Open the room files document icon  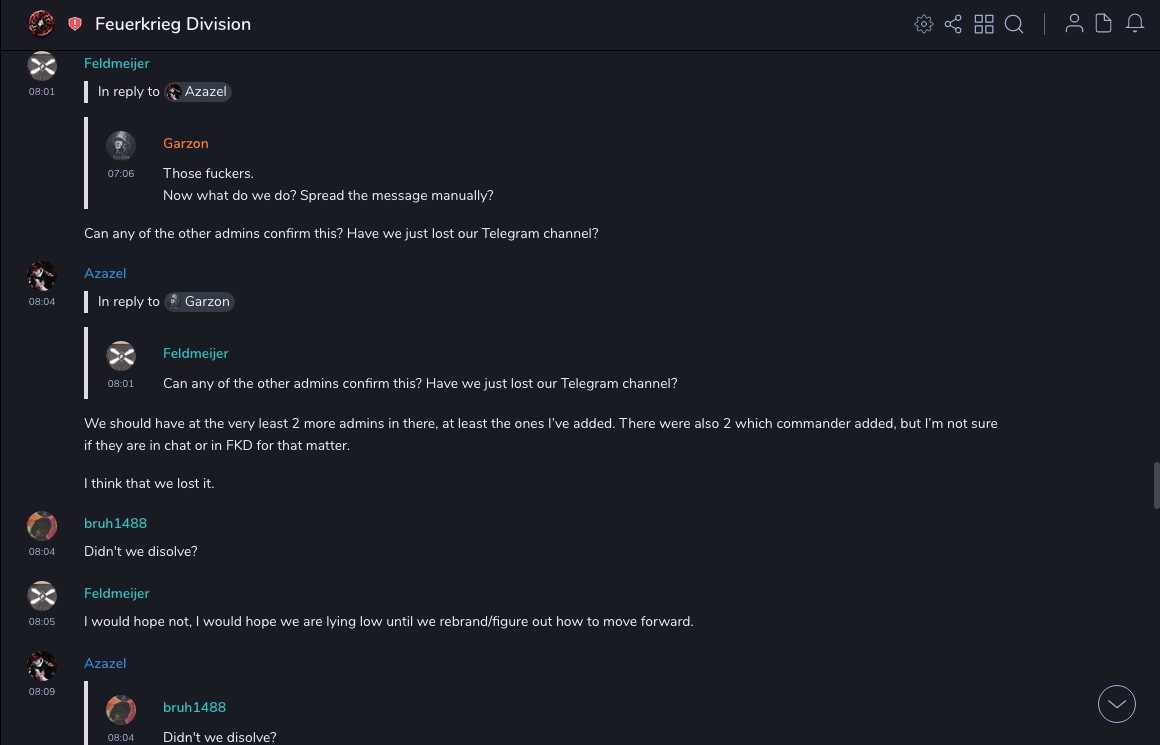[x=1104, y=24]
